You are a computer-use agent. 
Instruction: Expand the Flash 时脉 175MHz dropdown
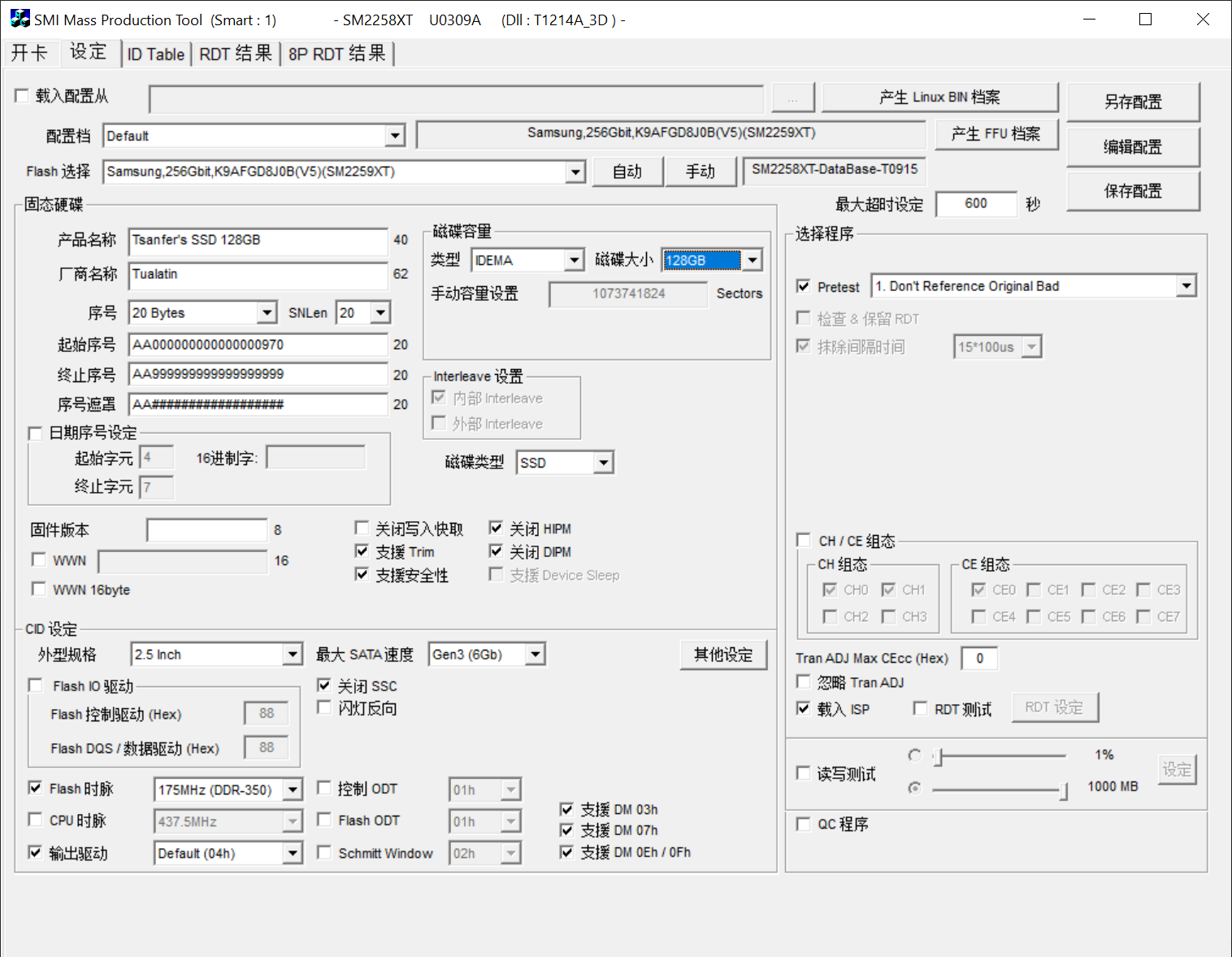click(293, 790)
